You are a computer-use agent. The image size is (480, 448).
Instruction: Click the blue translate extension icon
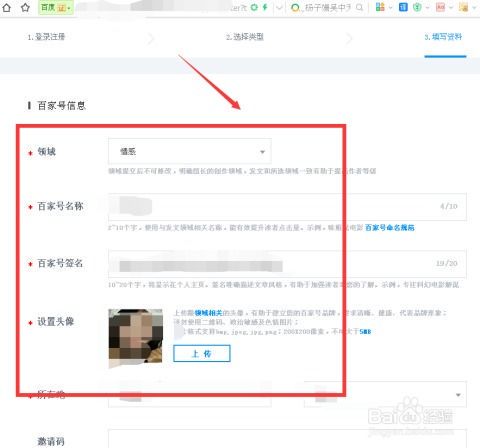(x=403, y=7)
